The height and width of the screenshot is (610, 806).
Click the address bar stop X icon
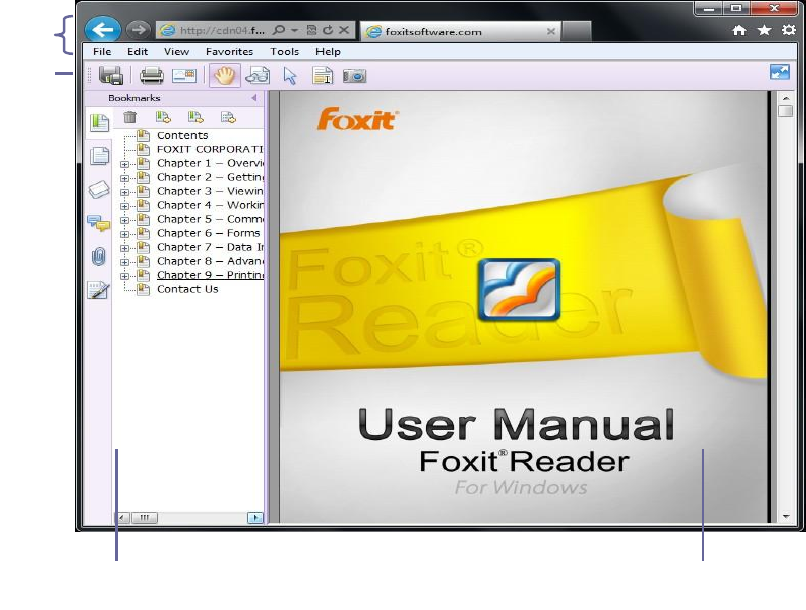click(344, 30)
